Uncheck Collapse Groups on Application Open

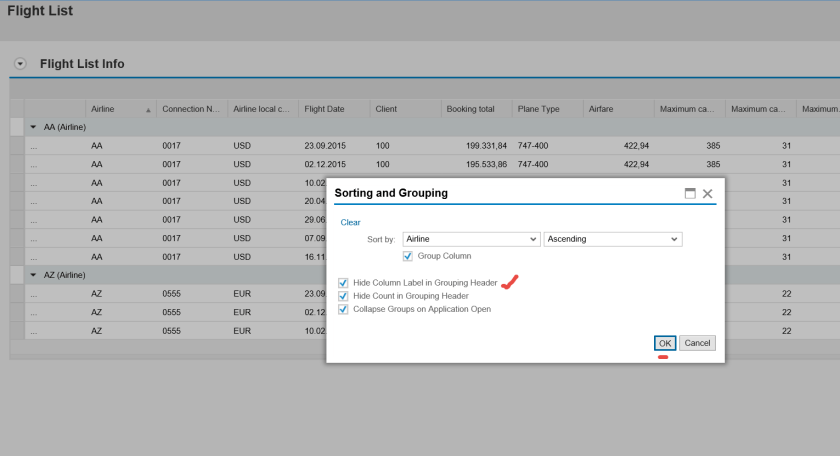pyautogui.click(x=345, y=309)
